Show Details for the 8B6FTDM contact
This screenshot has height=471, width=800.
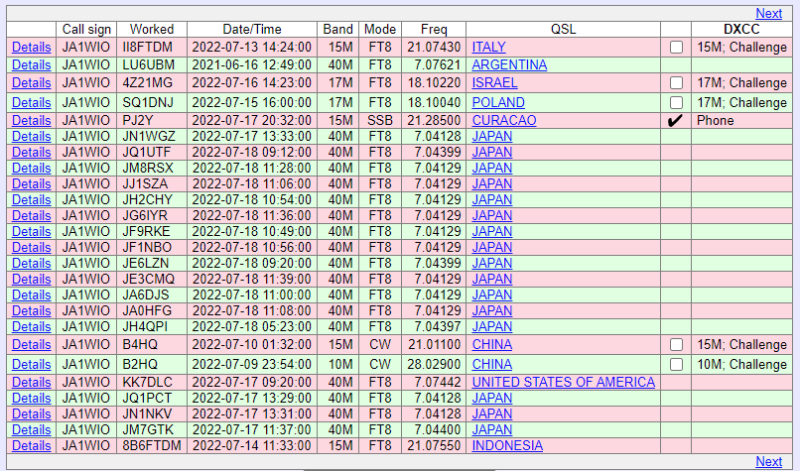[x=31, y=446]
